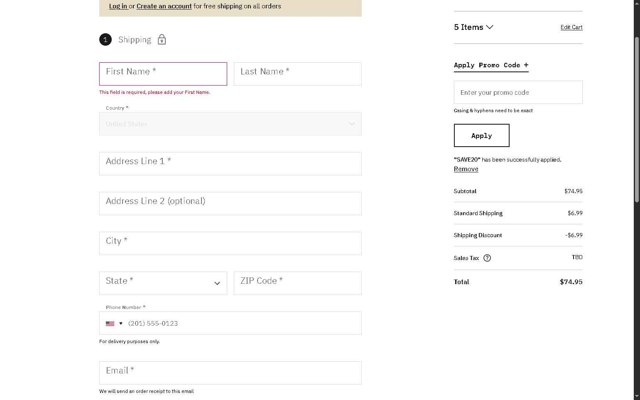The image size is (640, 400).
Task: Expand the 5 Items cart summary
Action: (x=473, y=27)
